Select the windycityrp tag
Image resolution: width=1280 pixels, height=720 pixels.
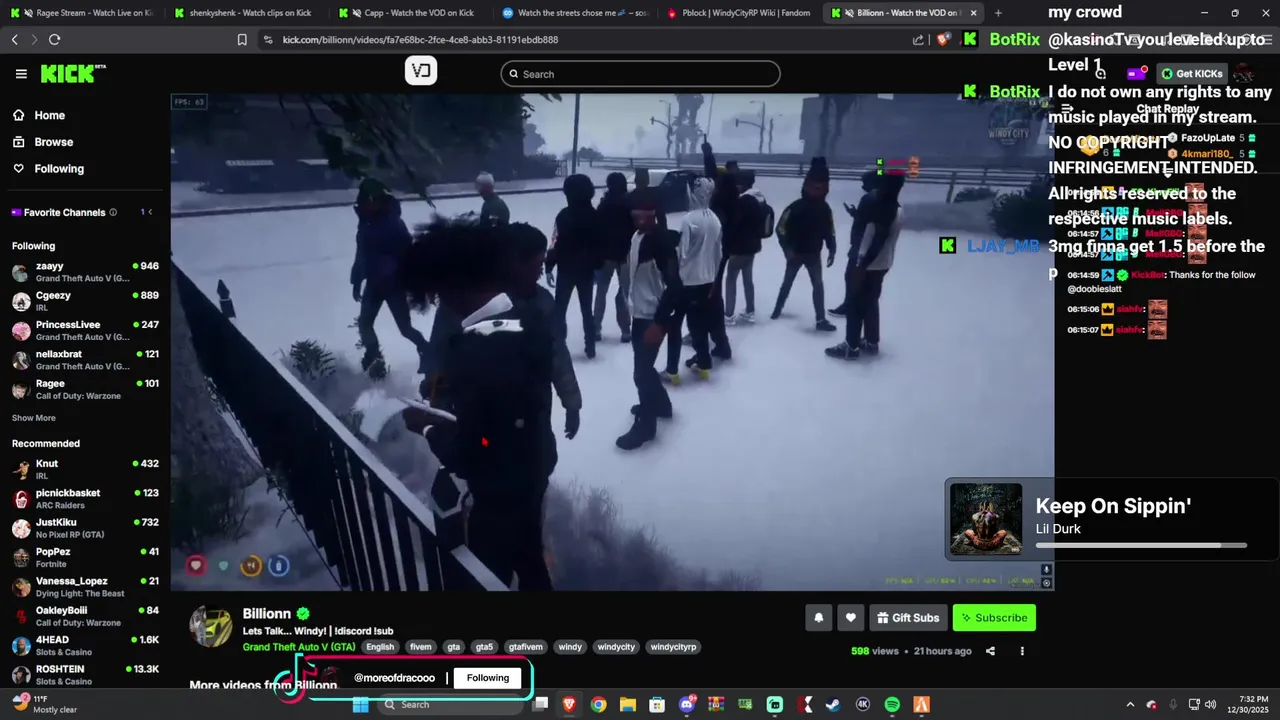(673, 647)
